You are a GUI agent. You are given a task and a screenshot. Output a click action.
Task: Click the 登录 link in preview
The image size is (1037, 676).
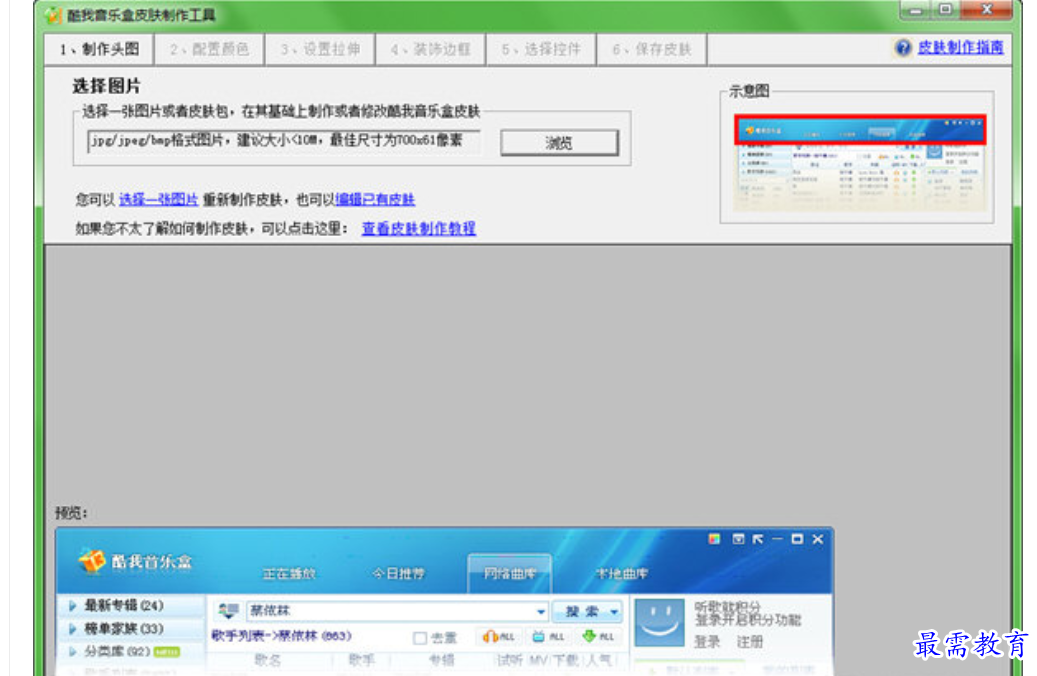point(707,641)
